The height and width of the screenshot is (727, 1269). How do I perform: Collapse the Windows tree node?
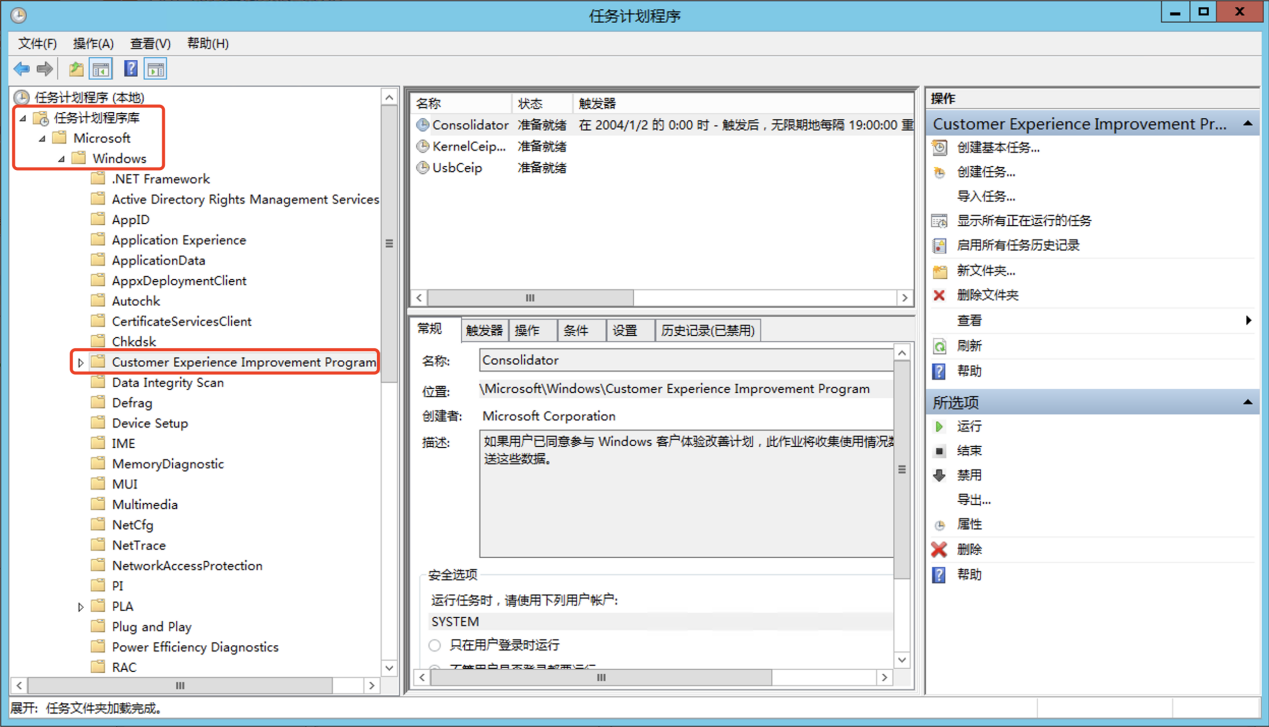(62, 158)
